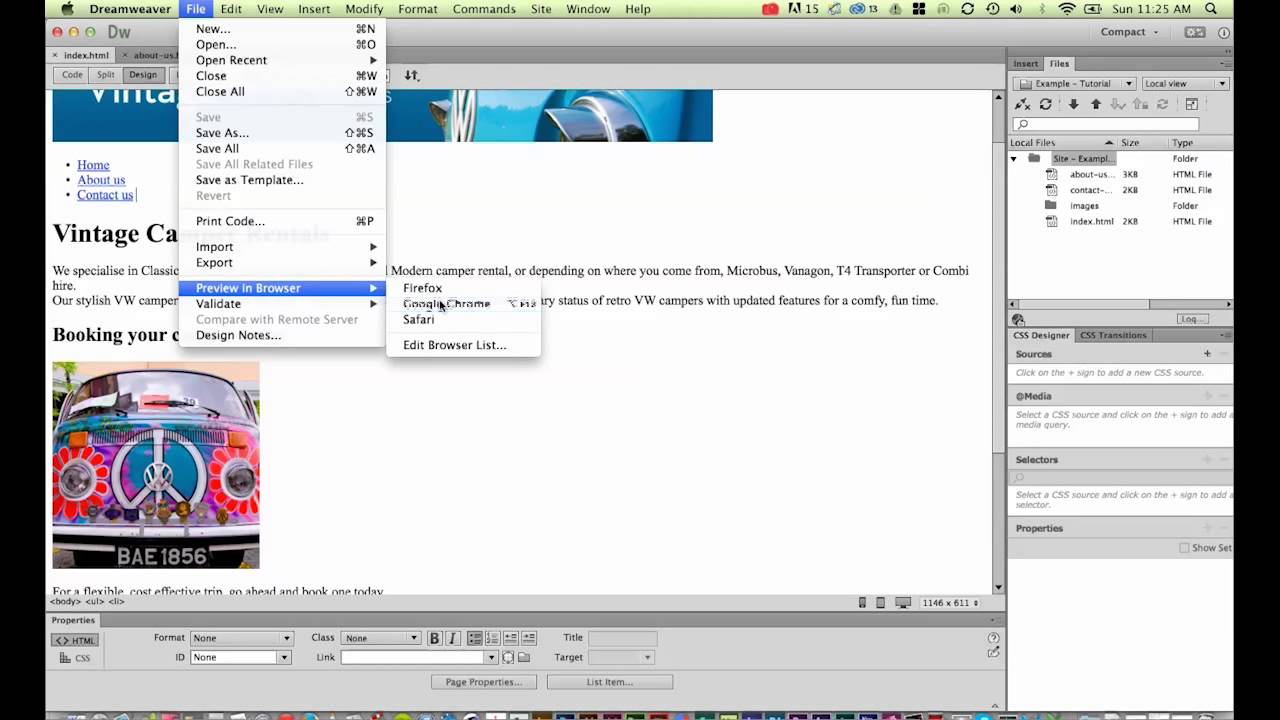Collapse the Site - Example folder tree
Image resolution: width=1280 pixels, height=720 pixels.
[1013, 159]
